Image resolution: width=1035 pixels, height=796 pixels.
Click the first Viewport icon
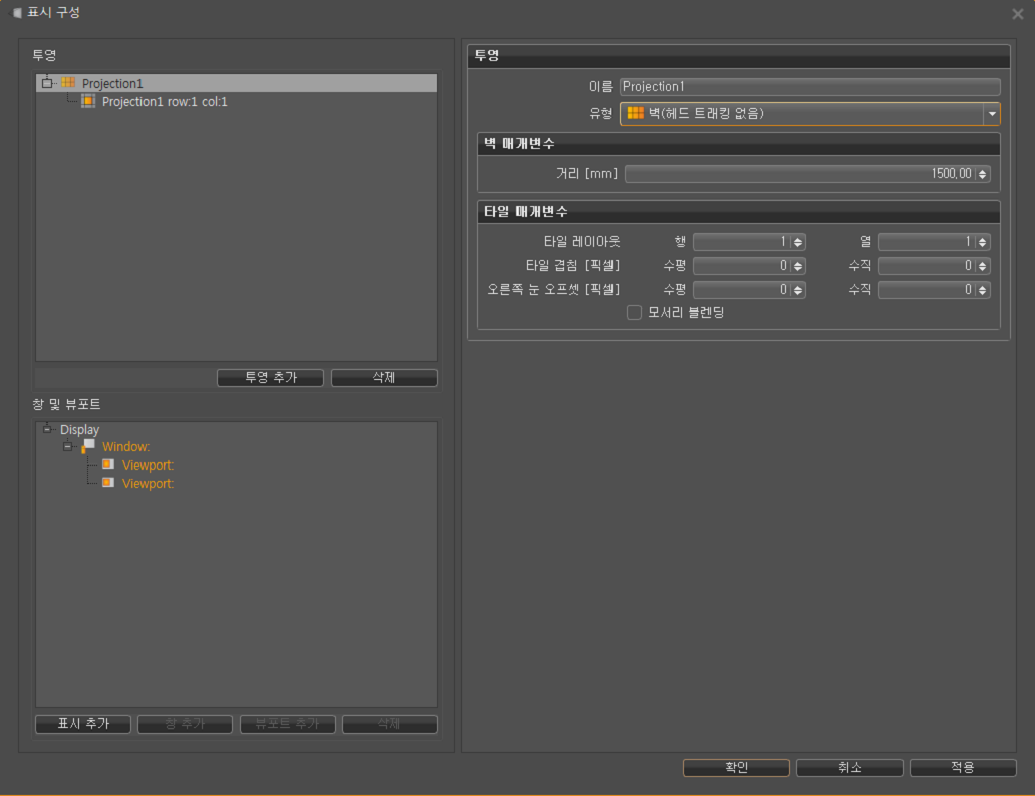click(x=108, y=465)
